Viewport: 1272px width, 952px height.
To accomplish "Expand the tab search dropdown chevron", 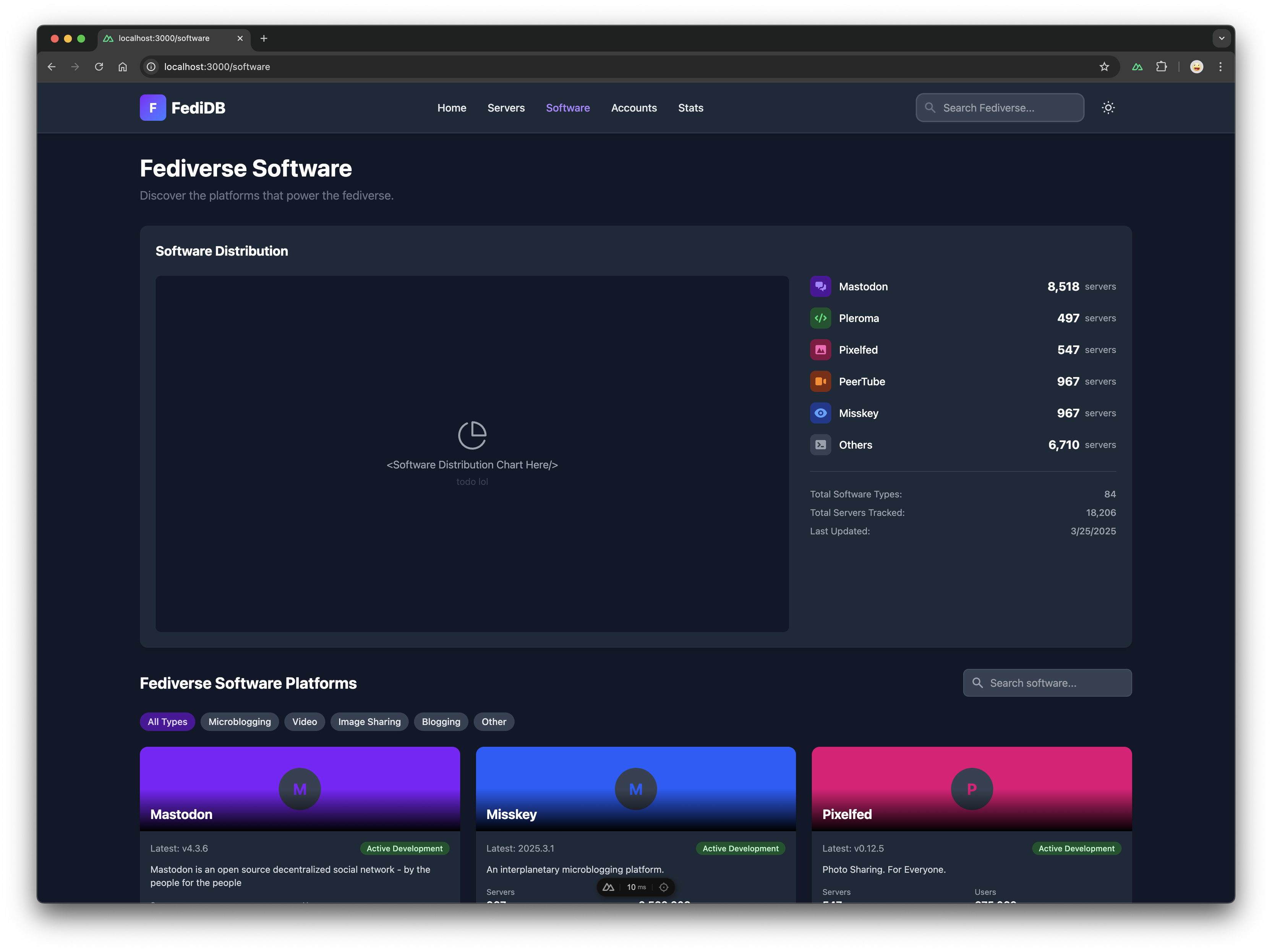I will pos(1222,39).
